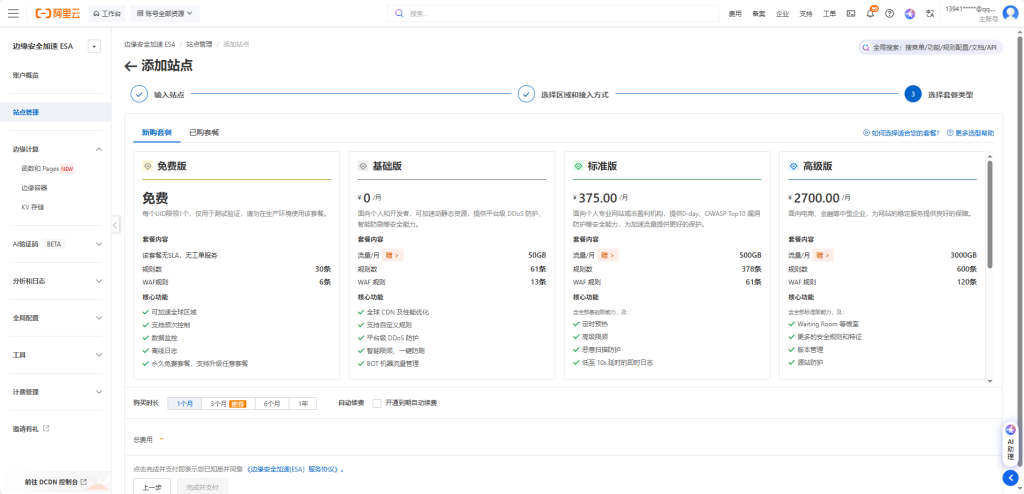
Task: Open the user avatar menu
Action: (1010, 13)
